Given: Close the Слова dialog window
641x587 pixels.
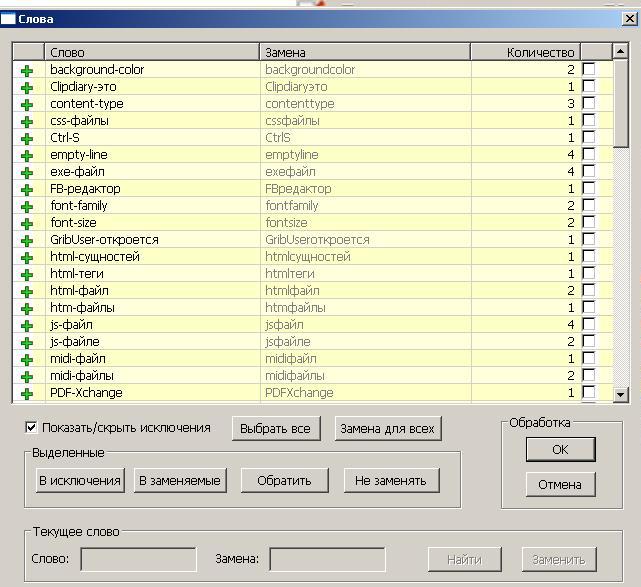Looking at the screenshot, I should click(x=630, y=18).
